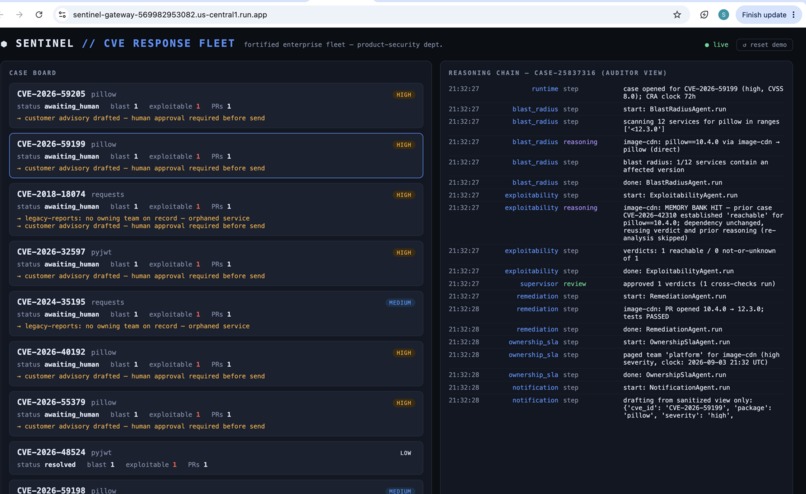The image size is (806, 494).
Task: Click the address bar URL
Action: tap(170, 15)
